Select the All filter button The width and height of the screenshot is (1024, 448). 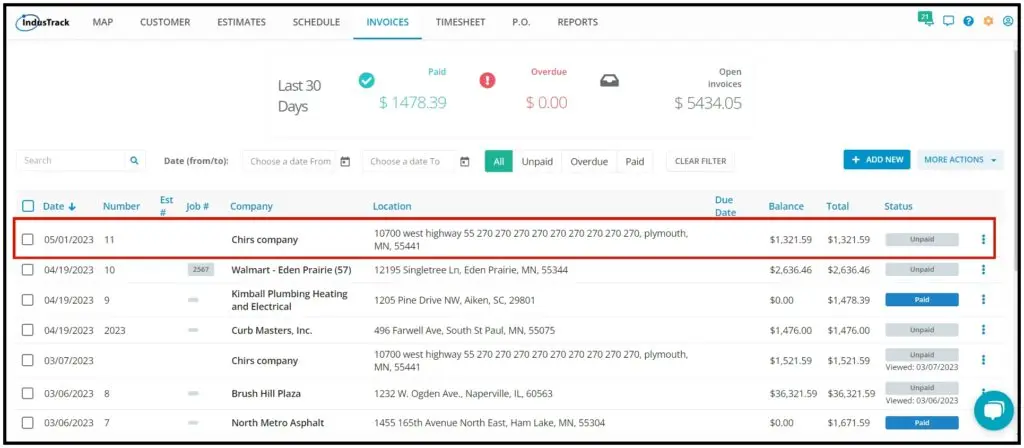499,161
